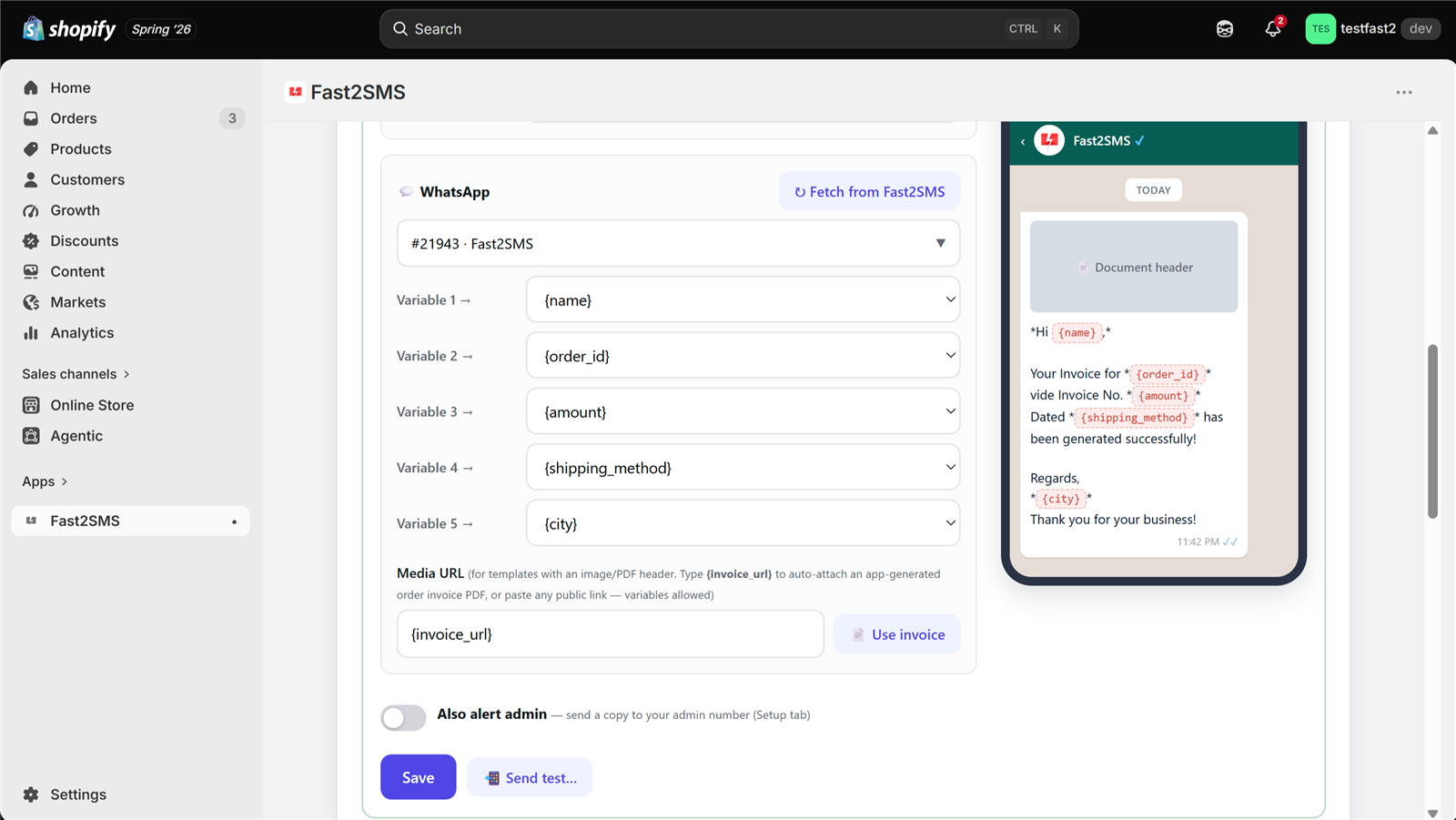The image size is (1456, 820).
Task: Click WhatsApp section heading
Action: pyautogui.click(x=455, y=192)
